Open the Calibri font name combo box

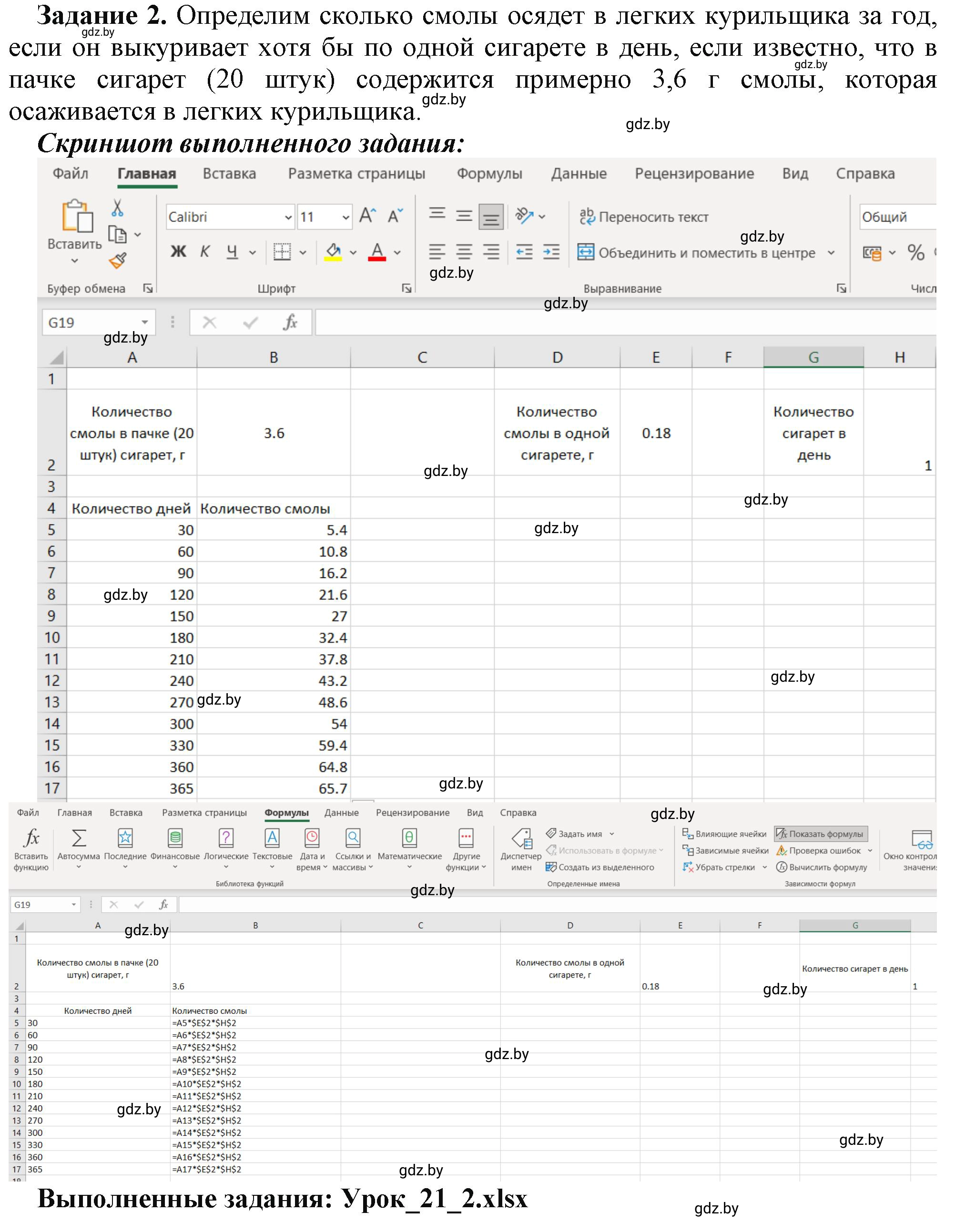click(x=230, y=217)
